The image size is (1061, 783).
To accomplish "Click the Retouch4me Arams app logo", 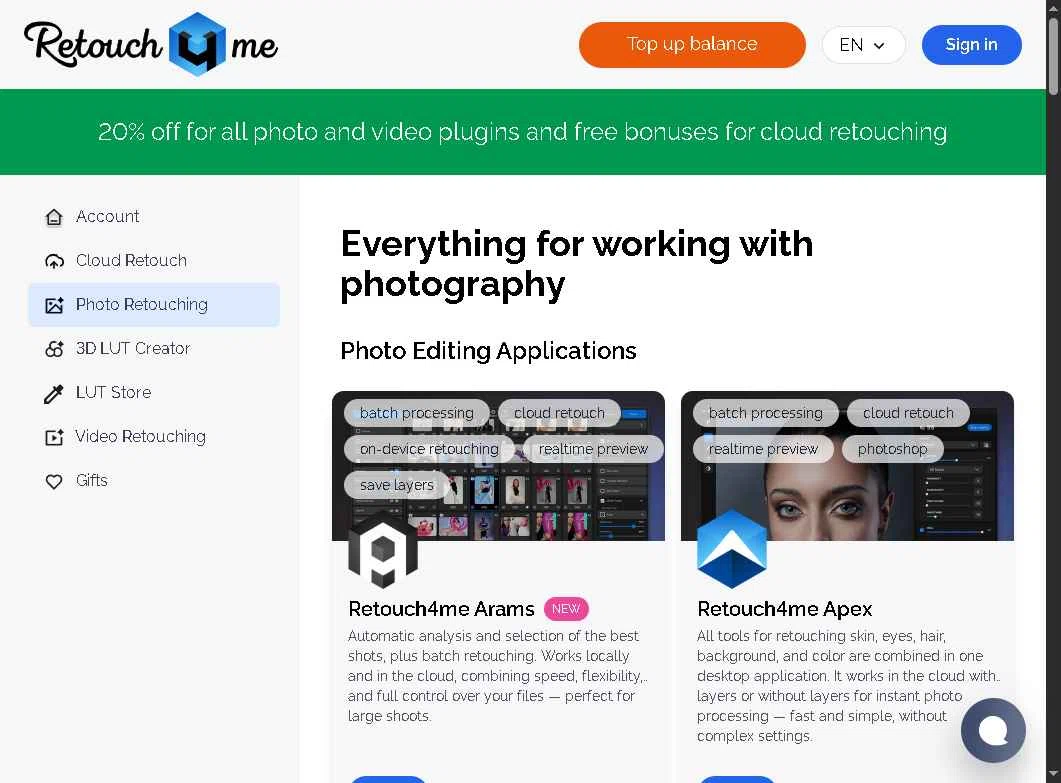I will pyautogui.click(x=383, y=550).
